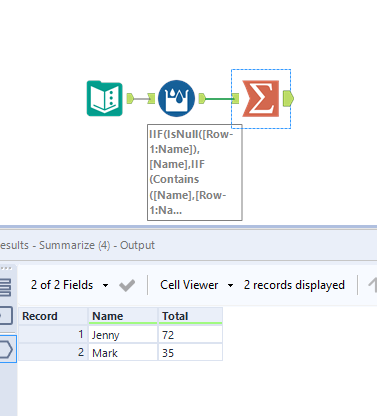Click the Input Data output anchor
The image size is (377, 416).
coord(130,98)
